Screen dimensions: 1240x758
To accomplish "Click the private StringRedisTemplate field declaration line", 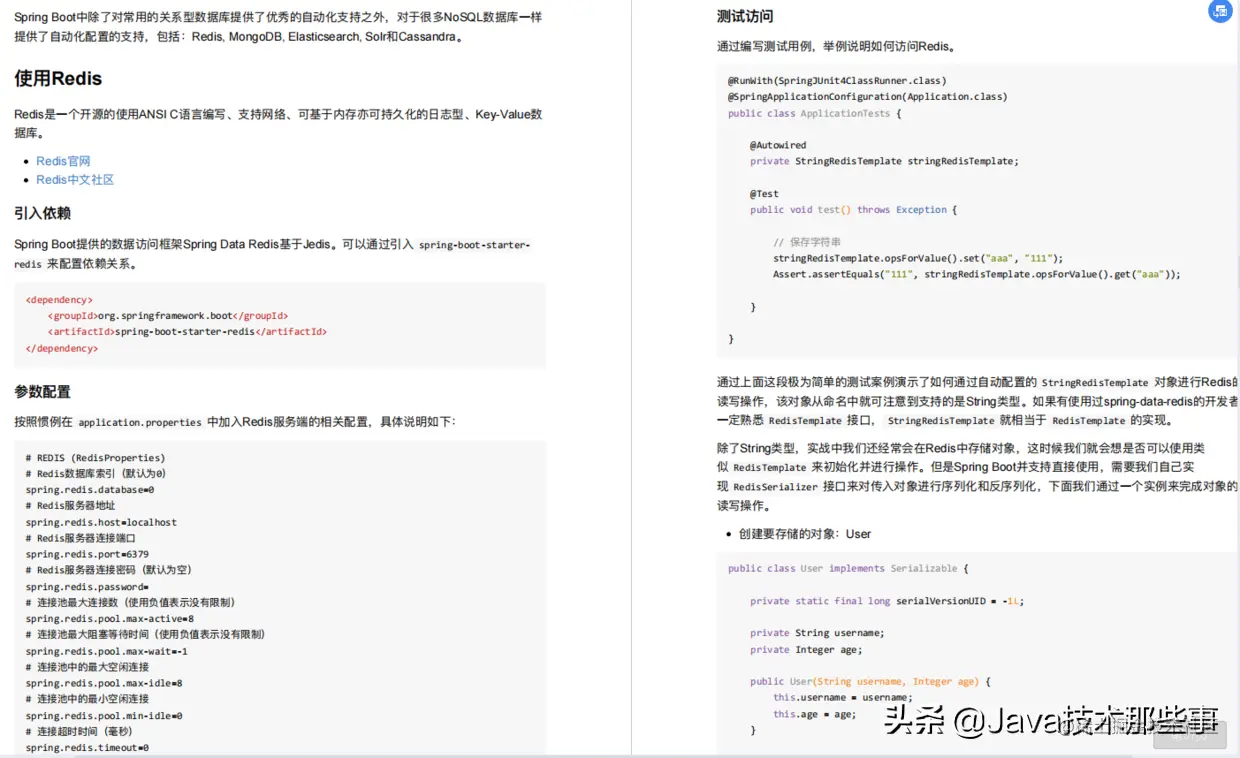I will 884,161.
